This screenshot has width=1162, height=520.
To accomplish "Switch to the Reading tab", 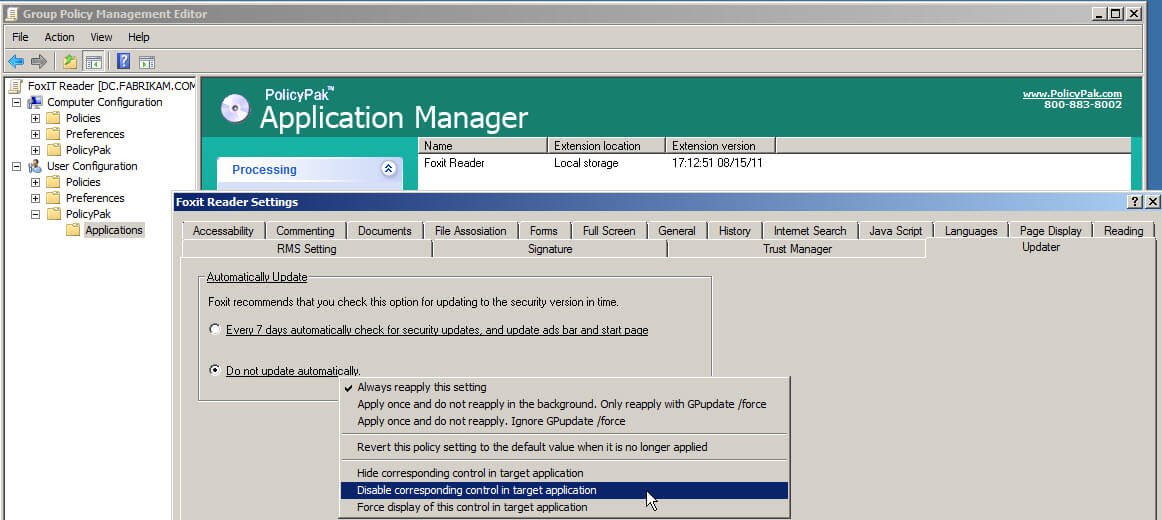I will [x=1123, y=231].
